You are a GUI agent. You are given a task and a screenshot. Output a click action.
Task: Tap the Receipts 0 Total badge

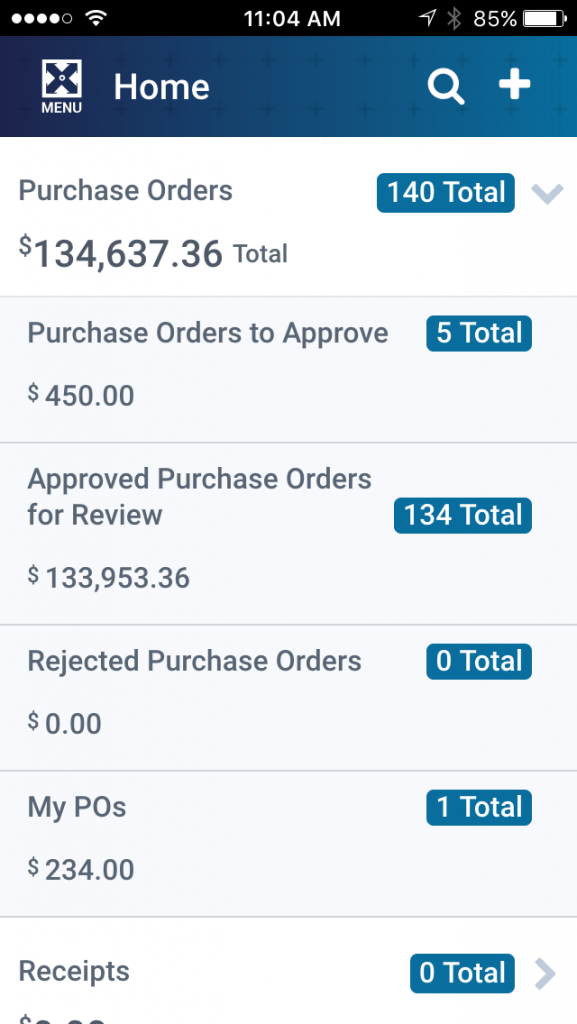pos(462,973)
